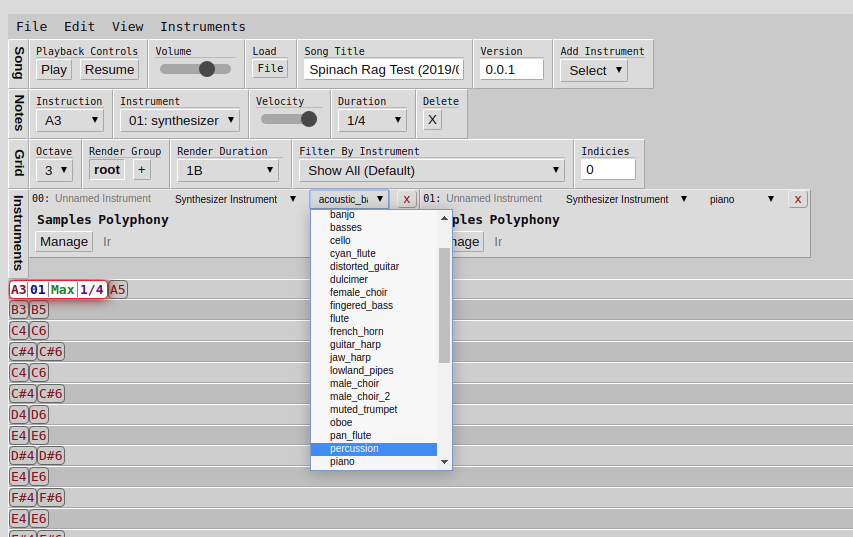
Task: Open Filter By Instrument dropdown
Action: click(432, 170)
